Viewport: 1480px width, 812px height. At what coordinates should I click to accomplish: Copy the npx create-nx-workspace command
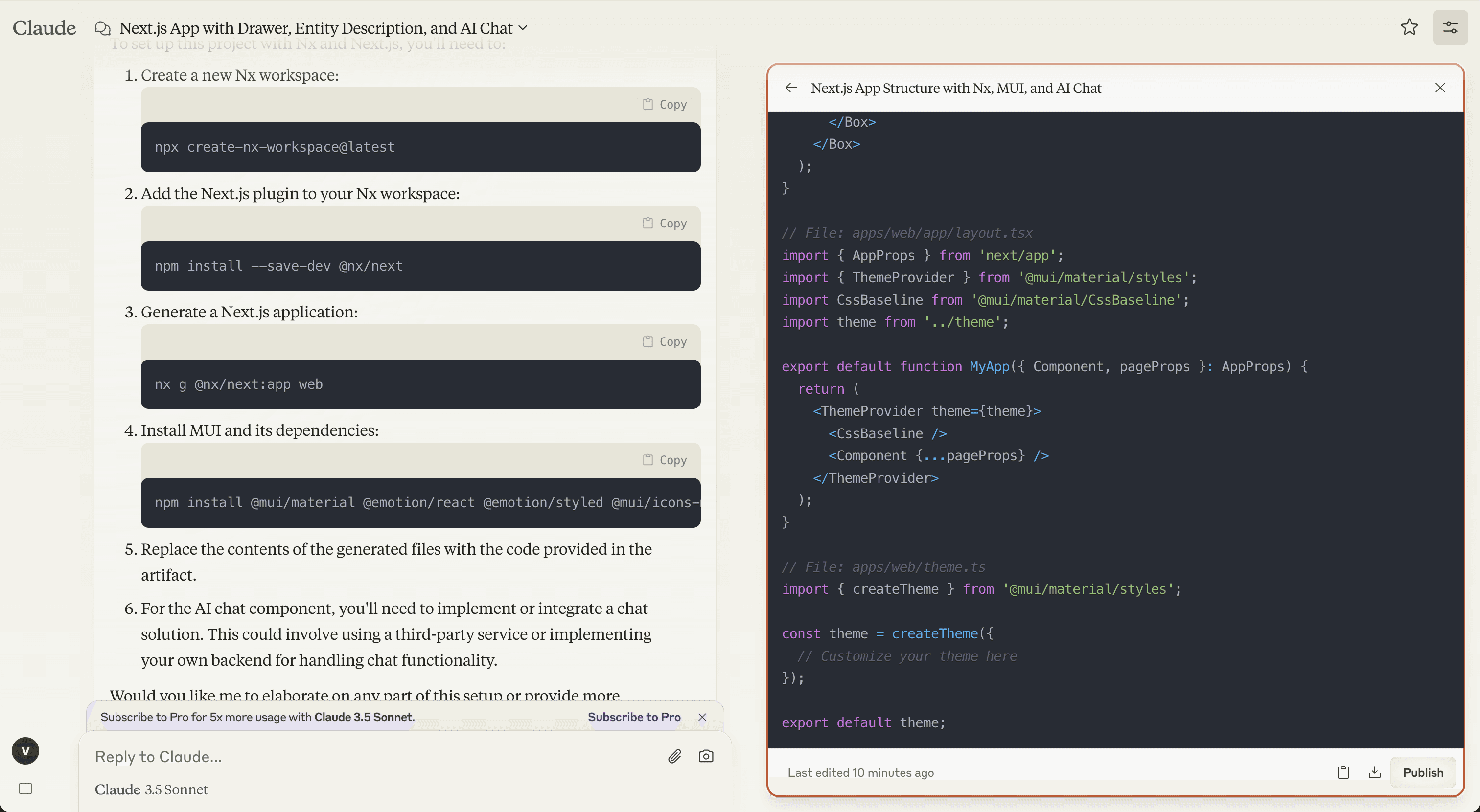click(x=665, y=105)
